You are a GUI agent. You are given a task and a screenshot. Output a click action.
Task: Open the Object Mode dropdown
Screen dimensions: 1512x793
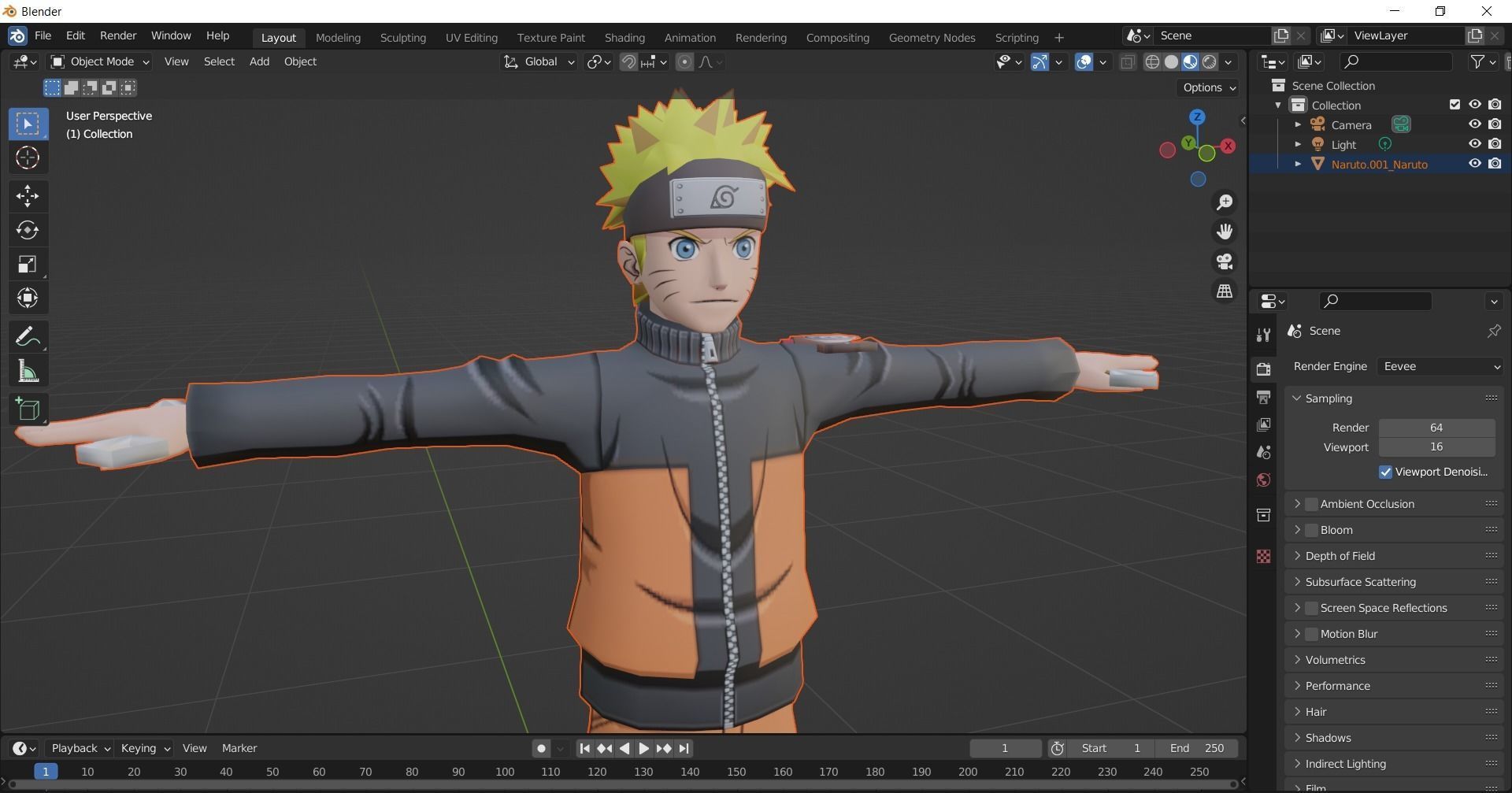[100, 61]
